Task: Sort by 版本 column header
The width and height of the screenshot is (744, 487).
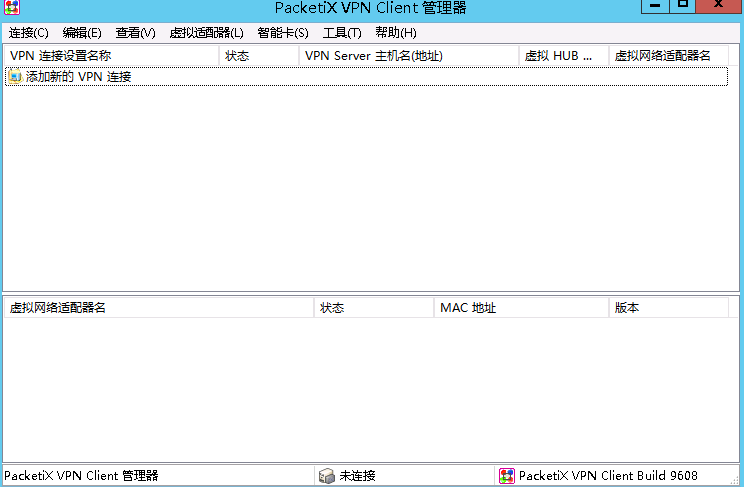Action: point(669,308)
